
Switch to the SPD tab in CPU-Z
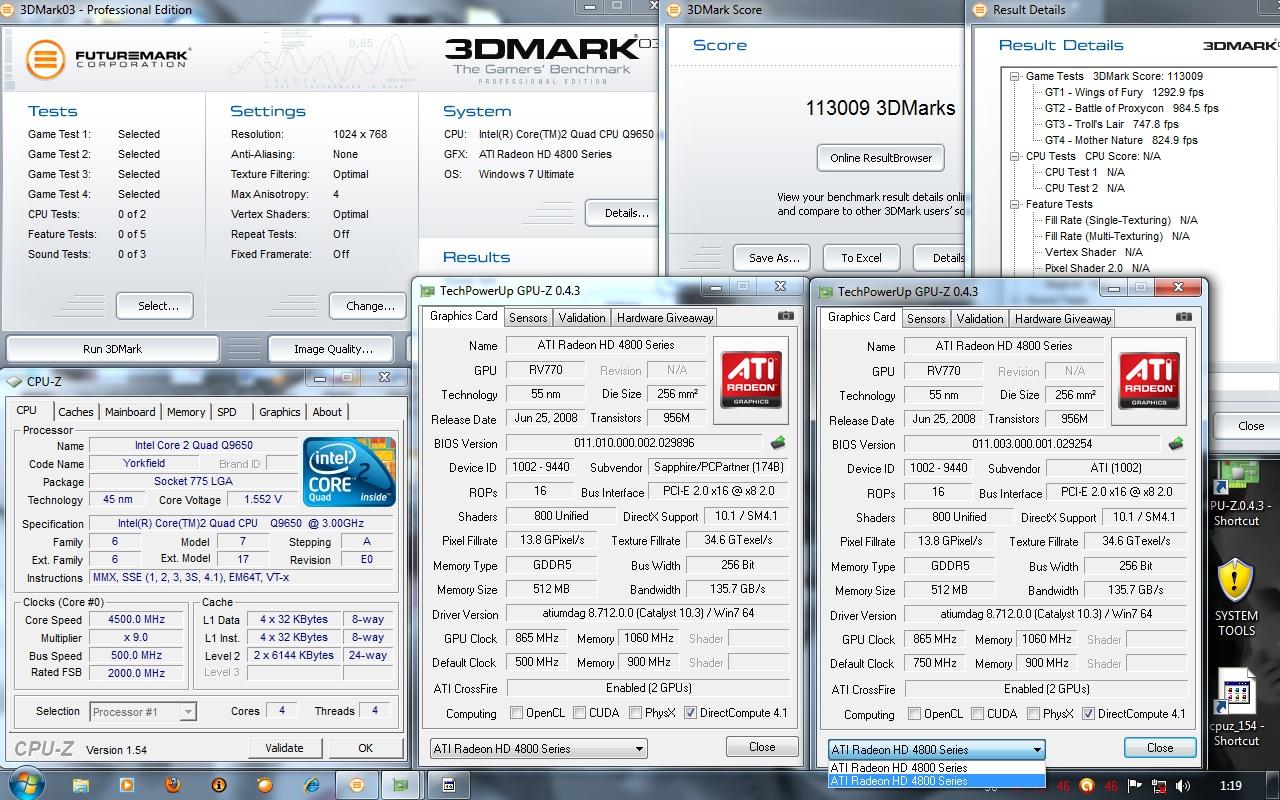pos(227,412)
